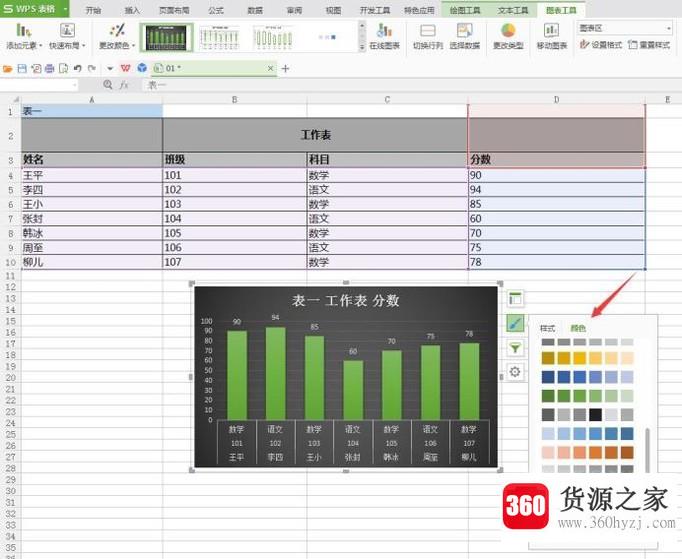682x559 pixels.
Task: Pick the dark blue color scheme row
Action: 587,377
